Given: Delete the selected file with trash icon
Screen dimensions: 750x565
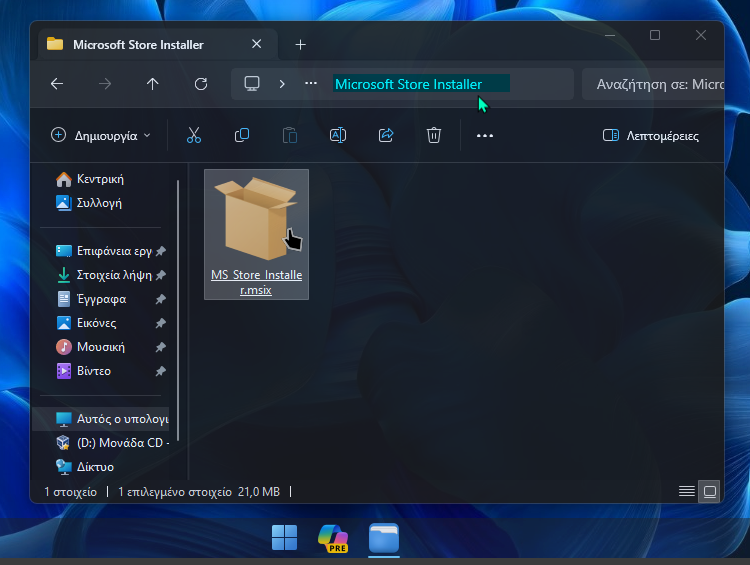Looking at the screenshot, I should click(434, 135).
